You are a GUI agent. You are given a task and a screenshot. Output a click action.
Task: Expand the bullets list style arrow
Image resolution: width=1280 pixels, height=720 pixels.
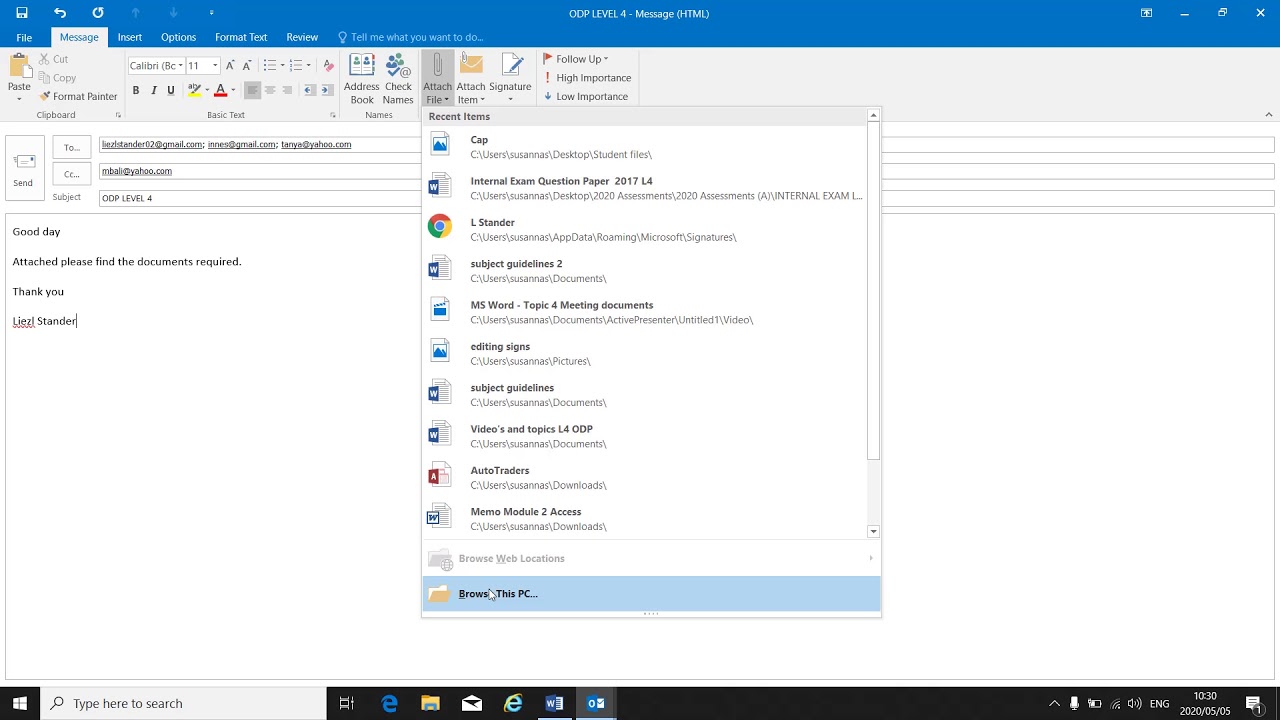[283, 65]
